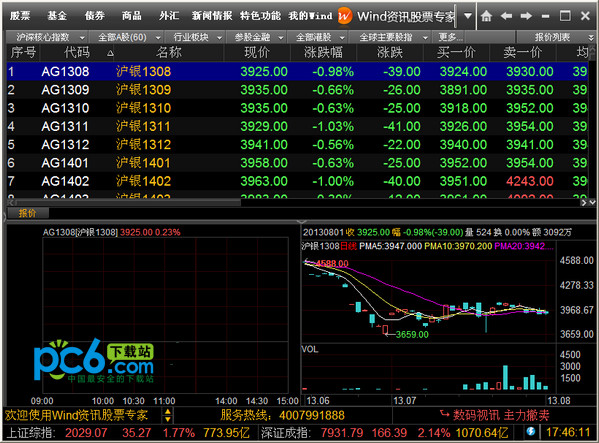599x443 pixels.
Task: Click the 更多... button
Action: pyautogui.click(x=450, y=37)
